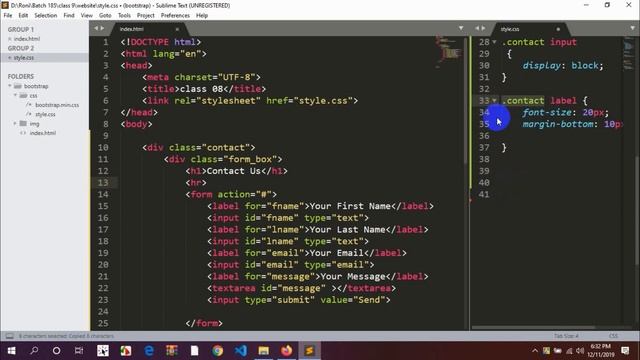Image resolution: width=640 pixels, height=360 pixels.
Task: Open the Tools menu
Action: pyautogui.click(x=124, y=16)
